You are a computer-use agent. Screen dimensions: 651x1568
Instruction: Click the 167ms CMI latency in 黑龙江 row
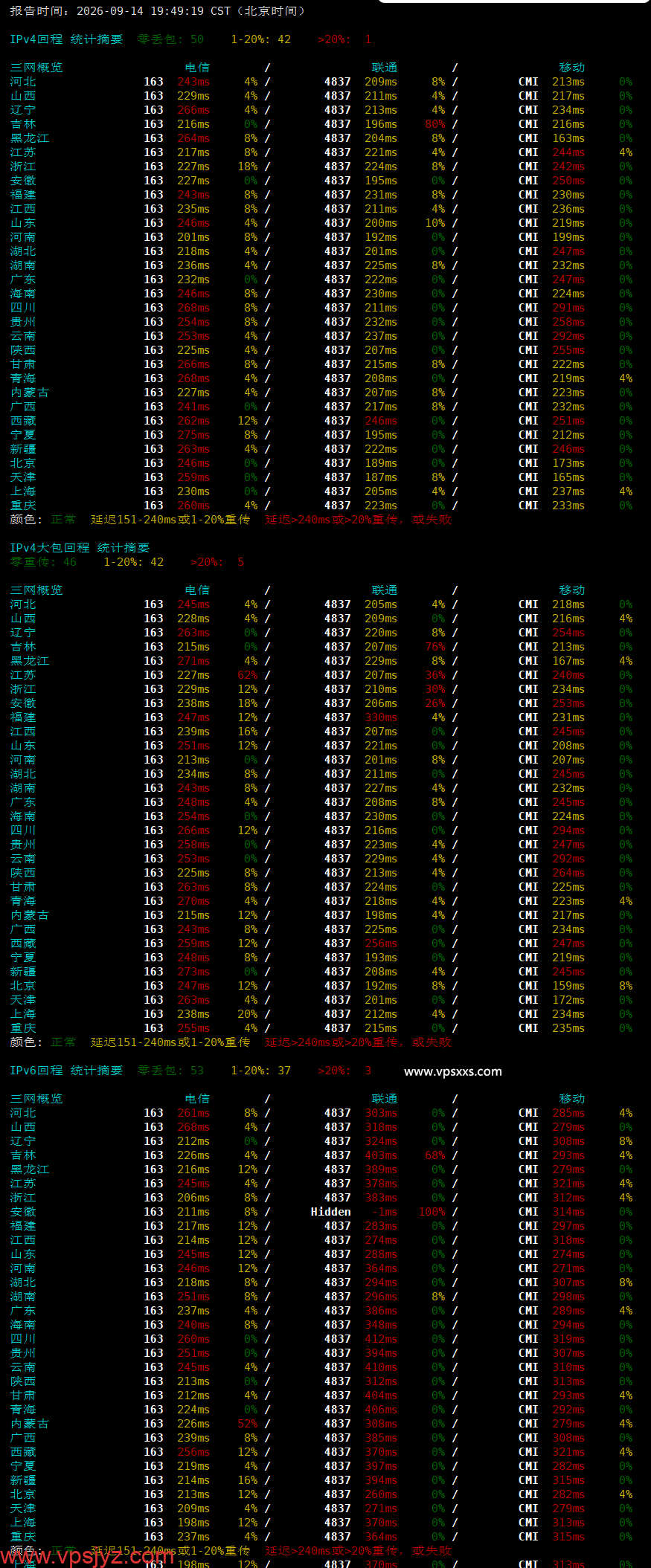pyautogui.click(x=568, y=661)
